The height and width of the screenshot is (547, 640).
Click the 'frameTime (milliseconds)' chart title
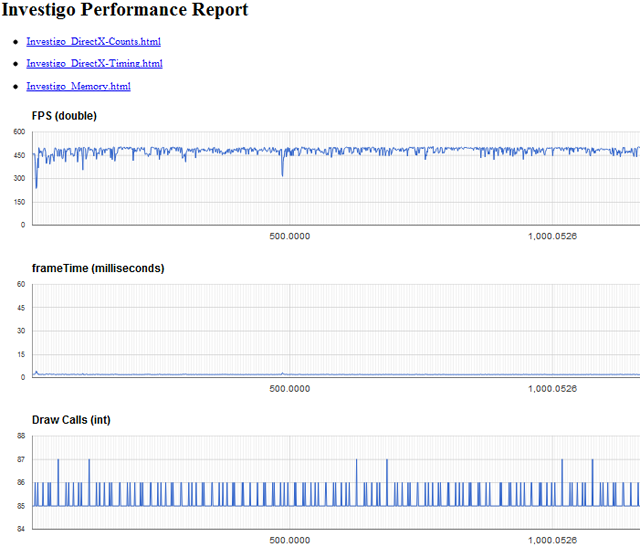pos(98,268)
